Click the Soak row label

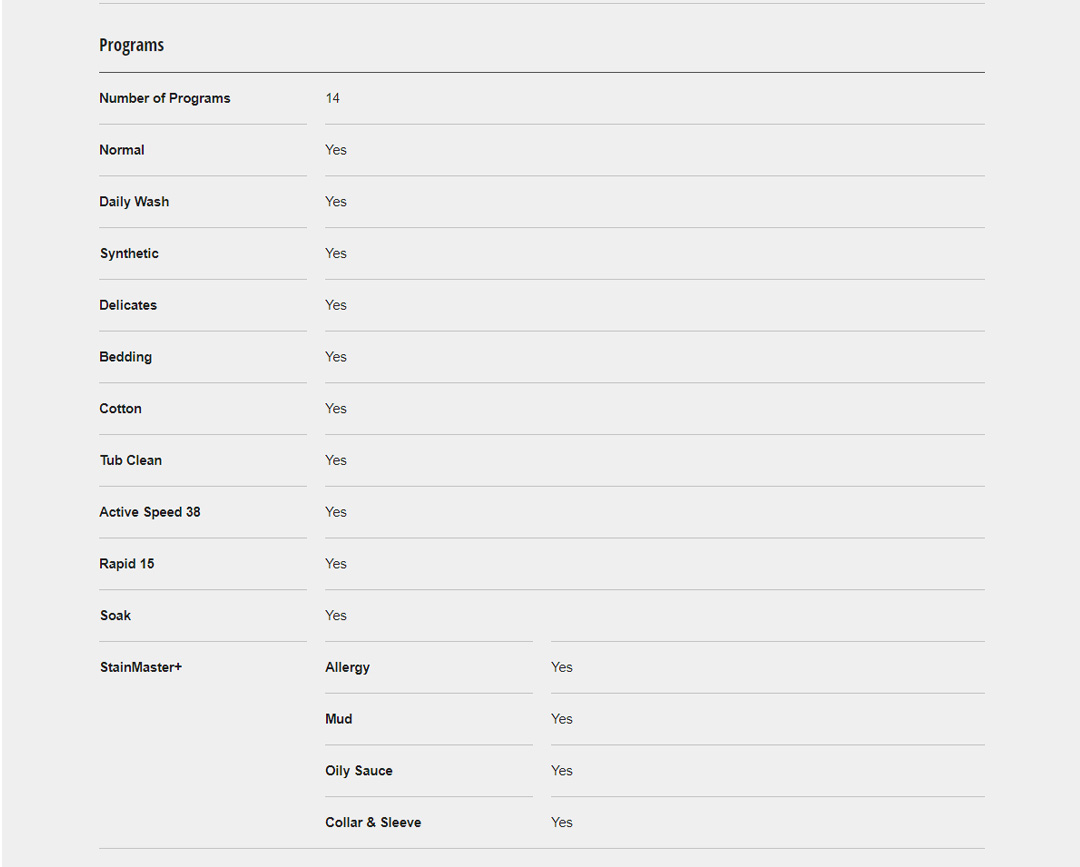(116, 616)
